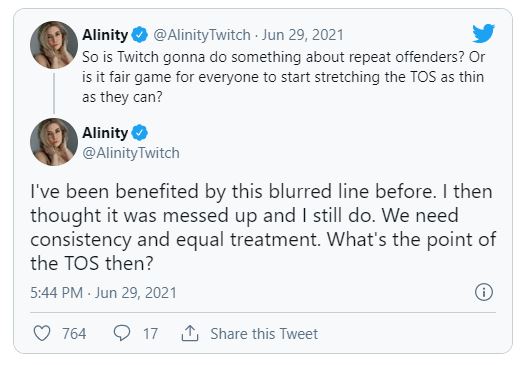
Task: Open second Alinity profile avatar
Action: [x=54, y=142]
